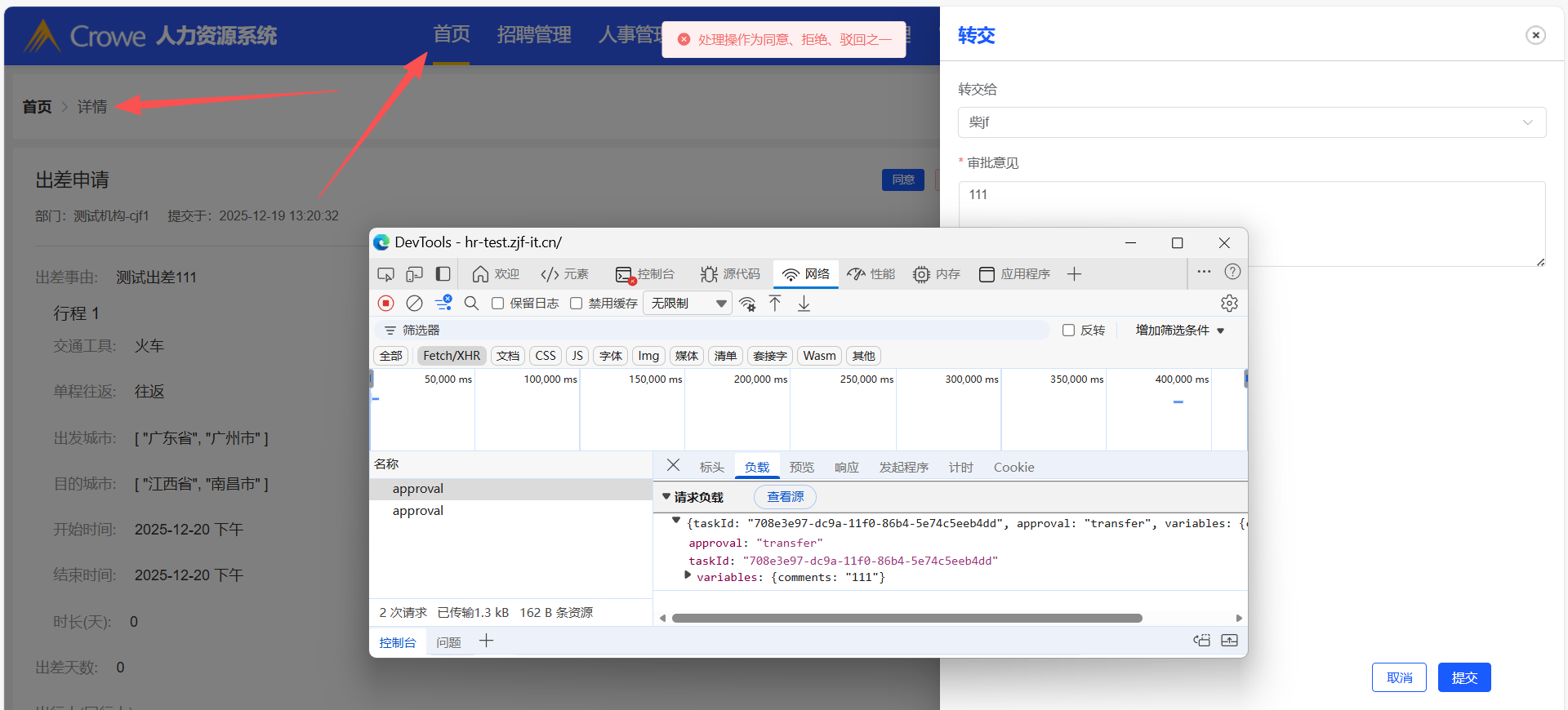Click the export HAR download icon

804,304
